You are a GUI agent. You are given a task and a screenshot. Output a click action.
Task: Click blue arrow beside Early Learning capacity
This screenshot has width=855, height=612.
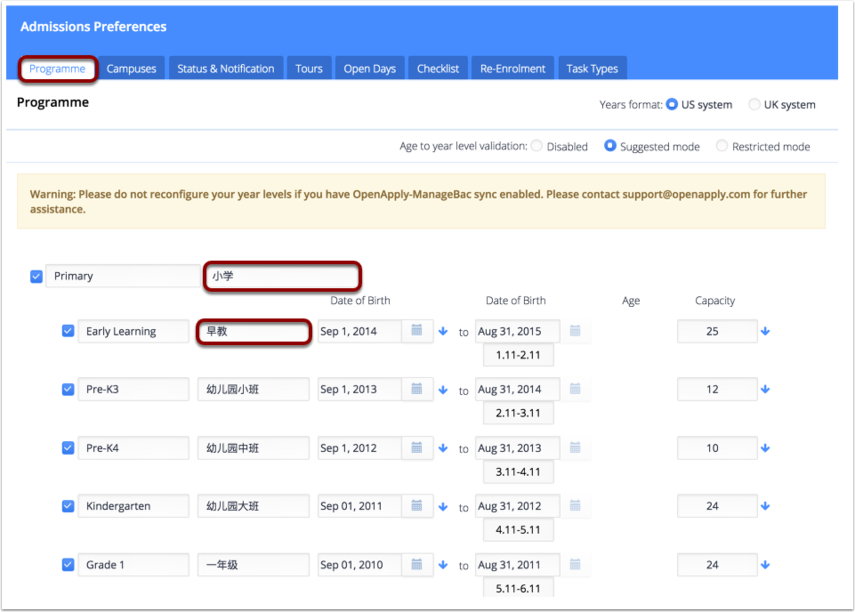(766, 332)
